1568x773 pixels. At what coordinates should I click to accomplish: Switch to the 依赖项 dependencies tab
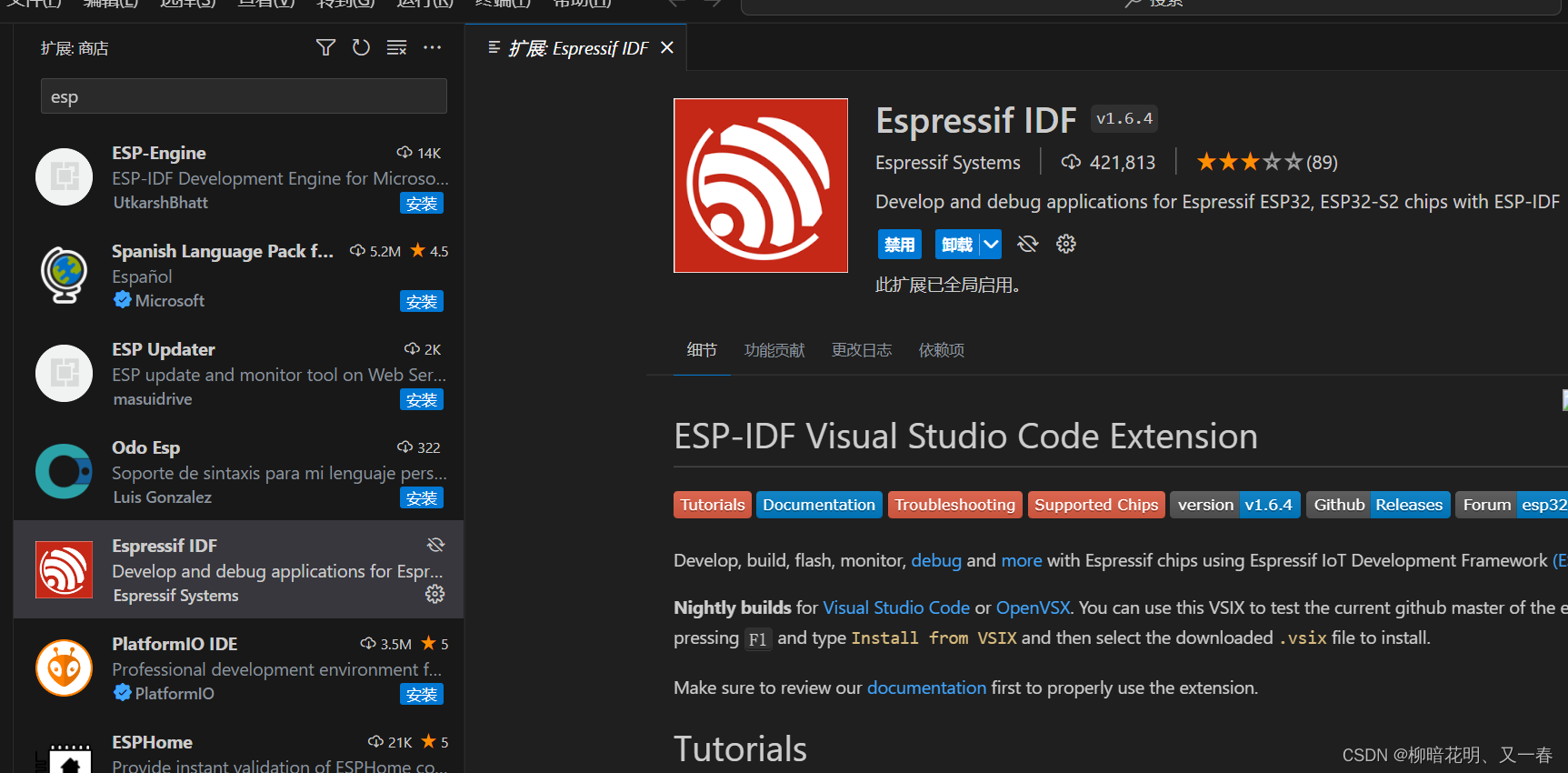click(942, 350)
